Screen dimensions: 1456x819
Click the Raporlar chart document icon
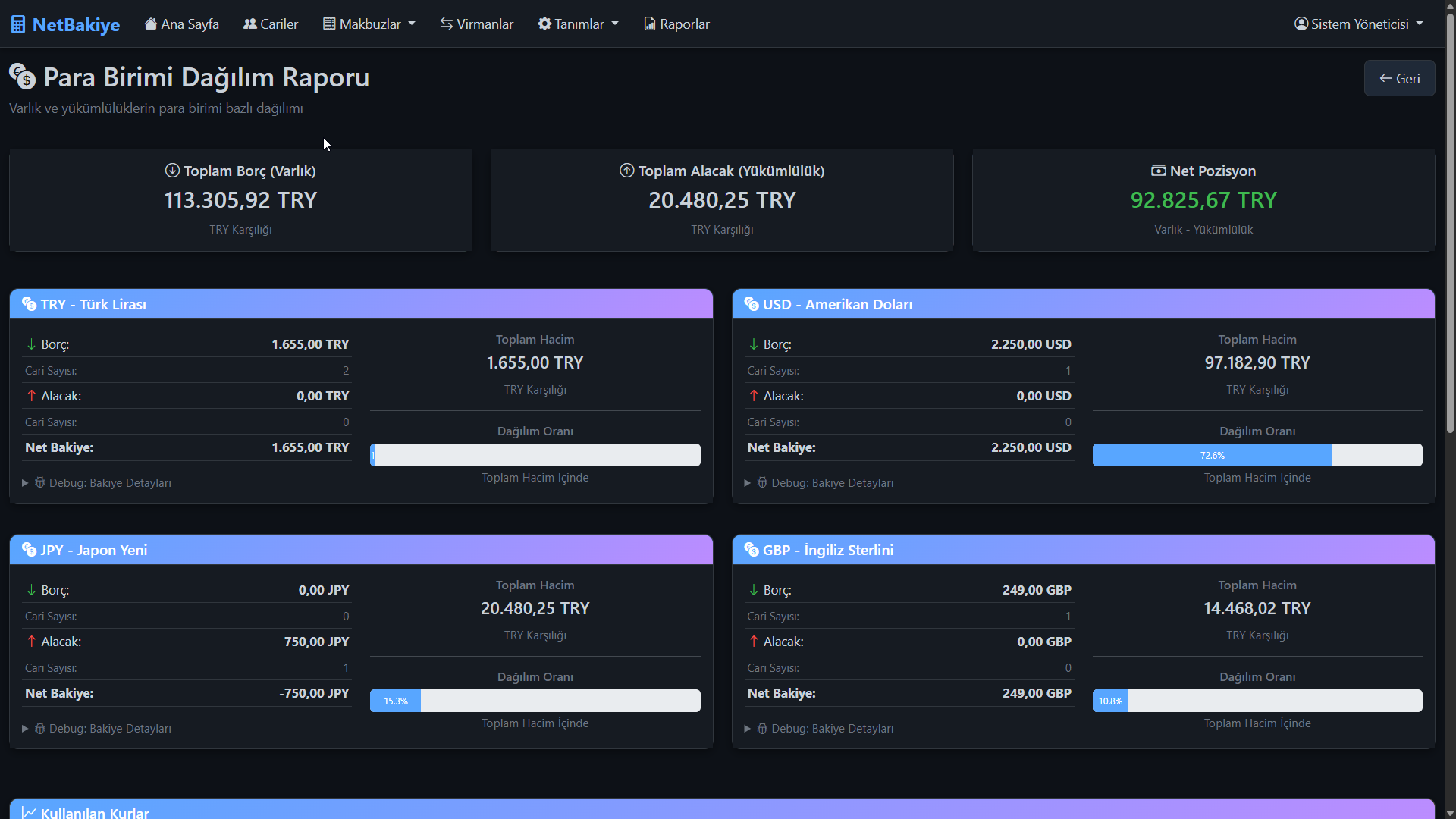click(x=650, y=24)
